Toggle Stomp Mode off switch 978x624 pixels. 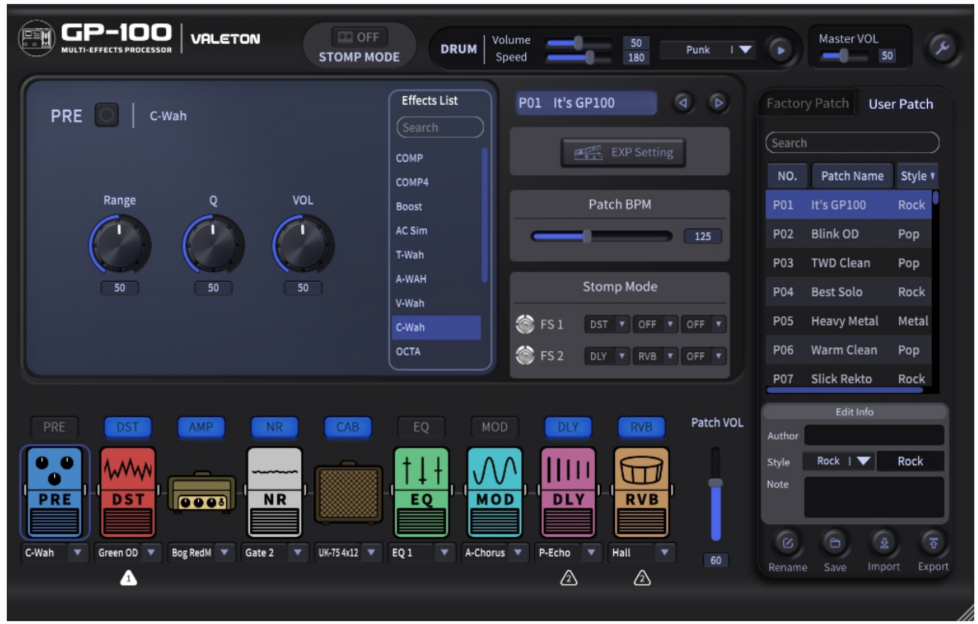coord(359,37)
